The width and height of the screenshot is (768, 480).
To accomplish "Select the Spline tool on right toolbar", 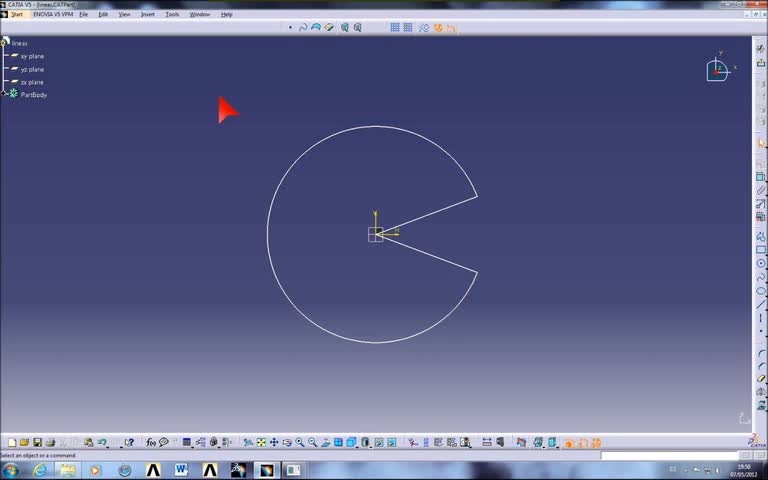I will 761,277.
